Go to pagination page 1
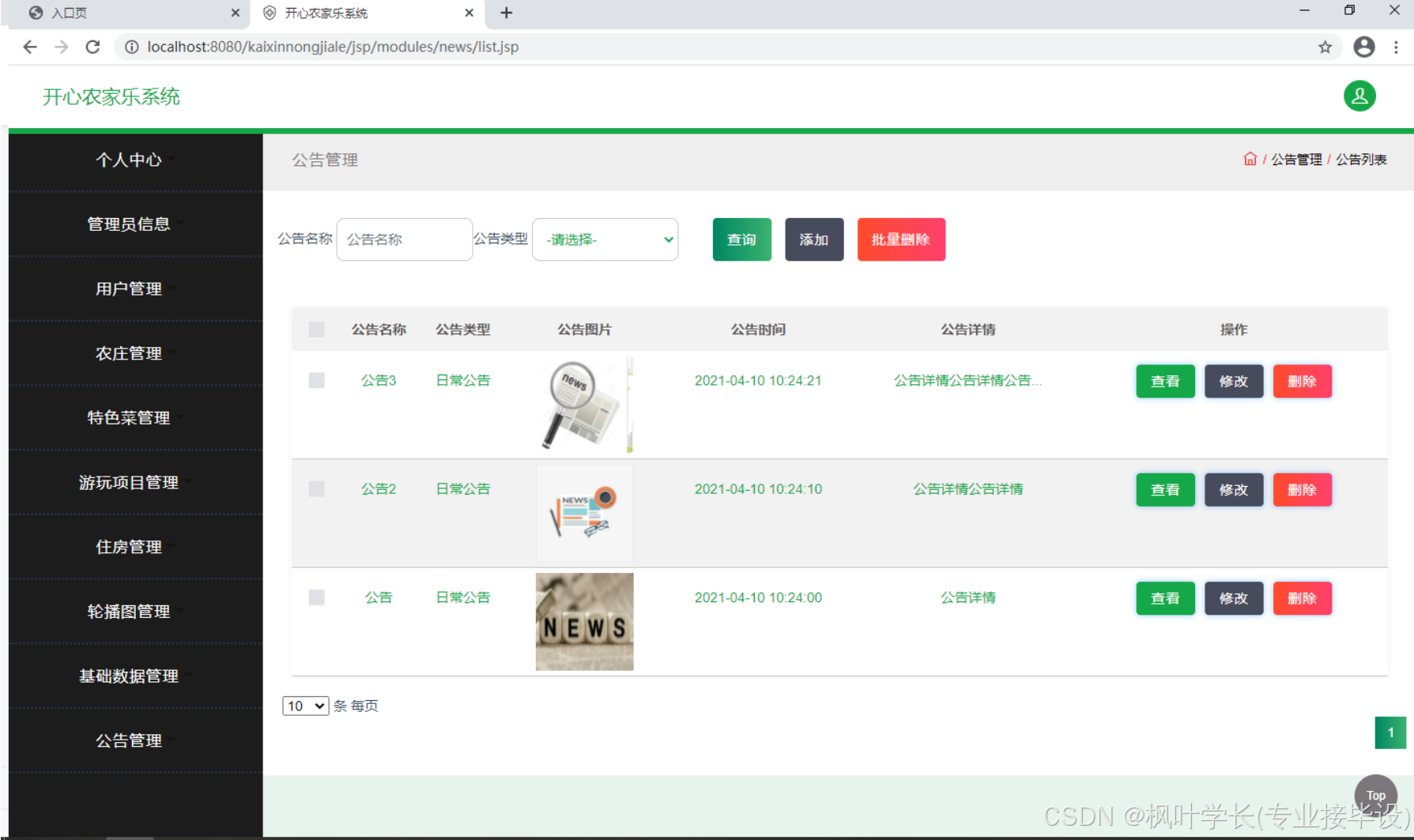1414x840 pixels. (x=1390, y=733)
